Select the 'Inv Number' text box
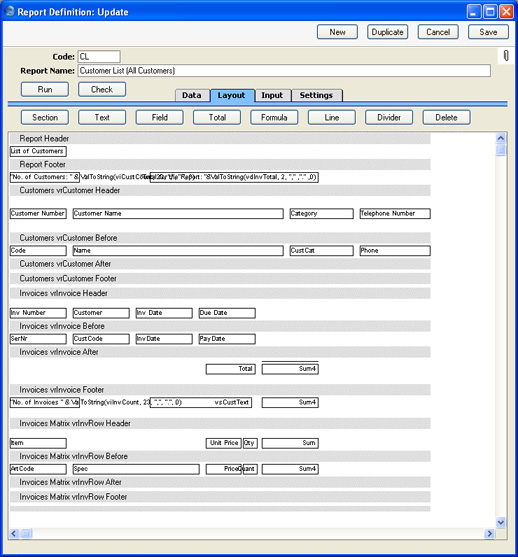The height and width of the screenshot is (557, 518). [x=38, y=313]
